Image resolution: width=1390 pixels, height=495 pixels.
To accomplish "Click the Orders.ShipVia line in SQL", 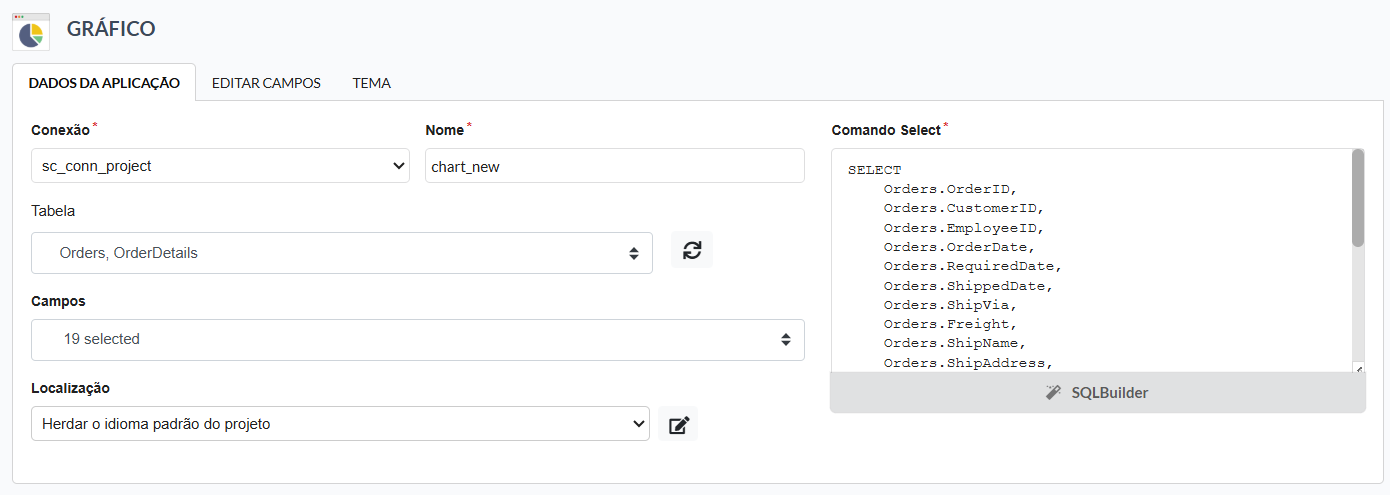I will point(950,305).
